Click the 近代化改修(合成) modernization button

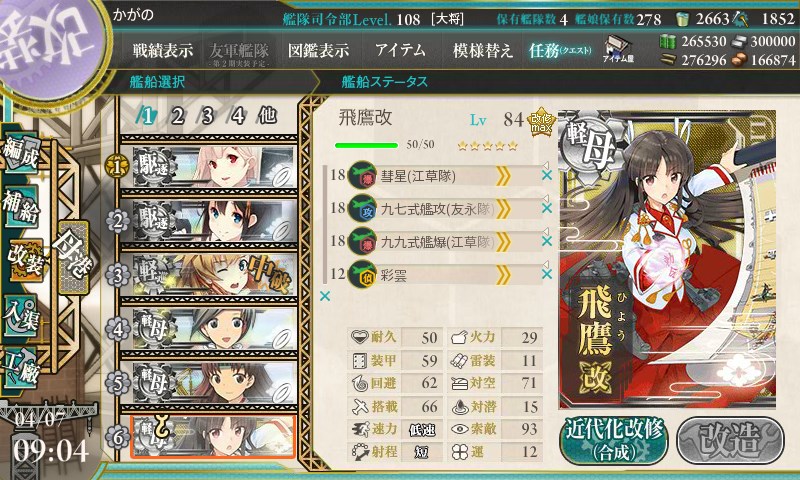click(x=614, y=440)
